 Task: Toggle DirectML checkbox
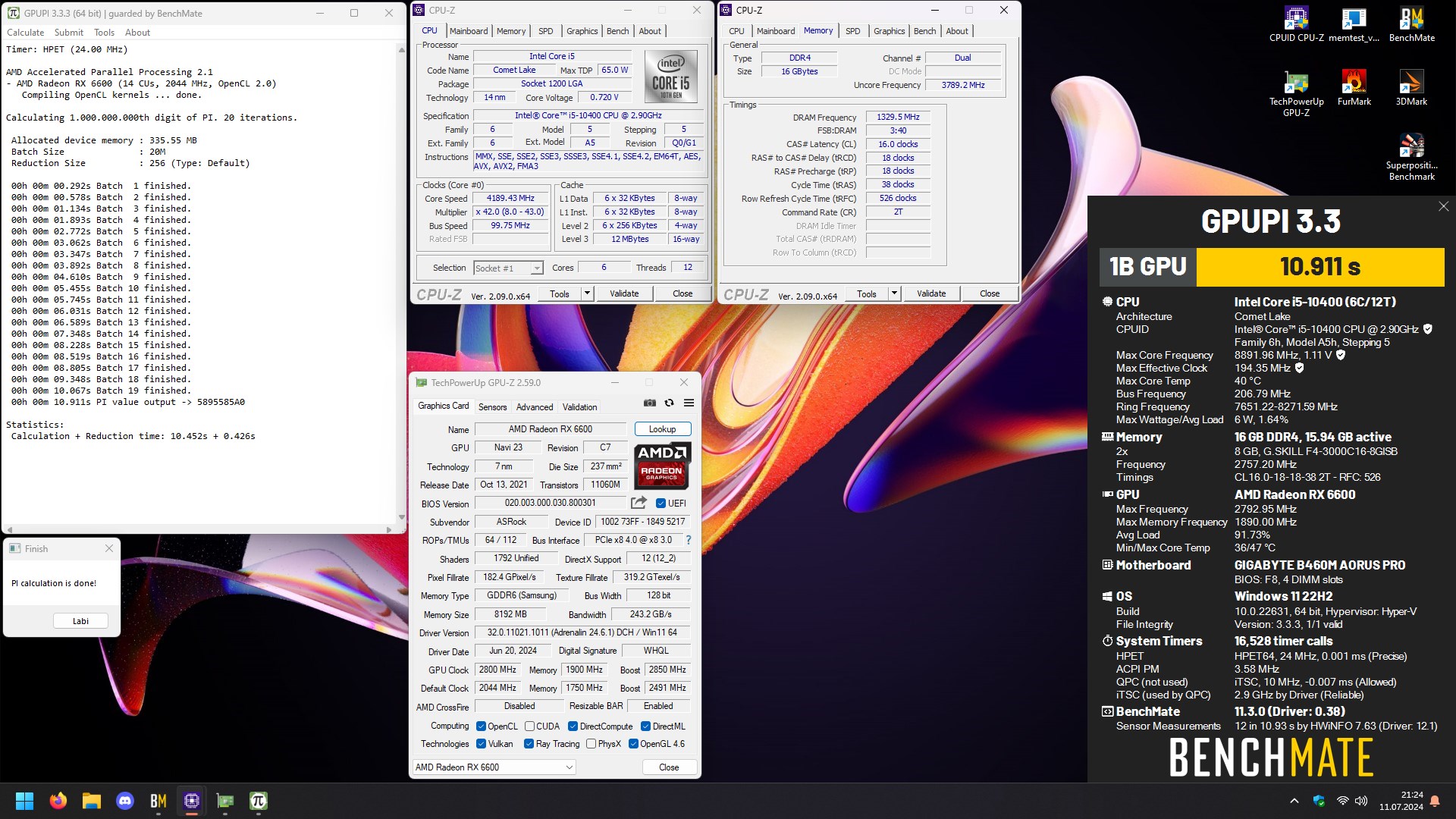tap(645, 726)
